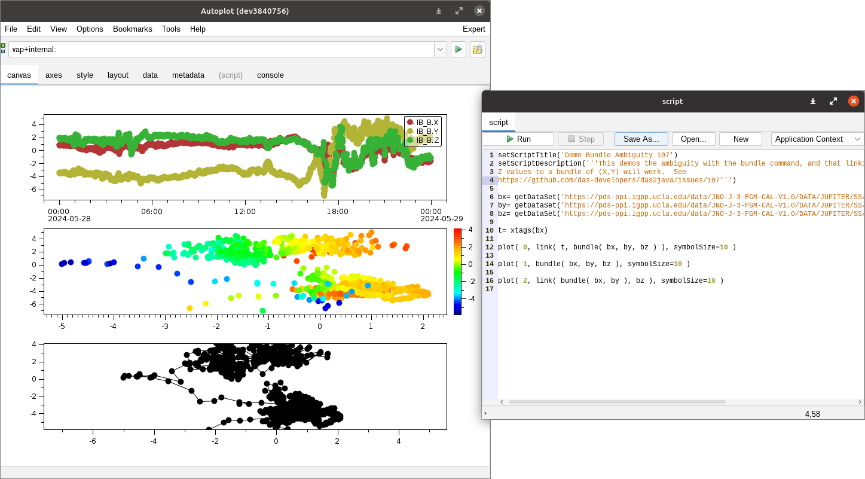Switch to the layout tab

[x=118, y=75]
